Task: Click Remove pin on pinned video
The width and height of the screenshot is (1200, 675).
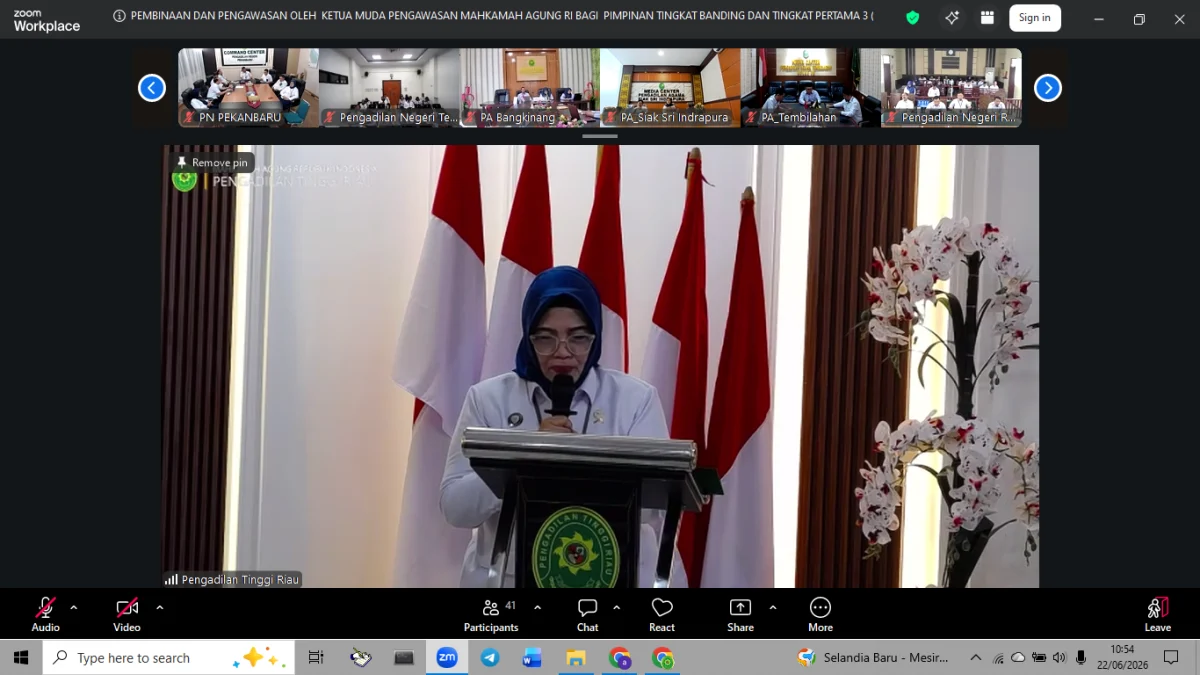Action: [x=212, y=163]
